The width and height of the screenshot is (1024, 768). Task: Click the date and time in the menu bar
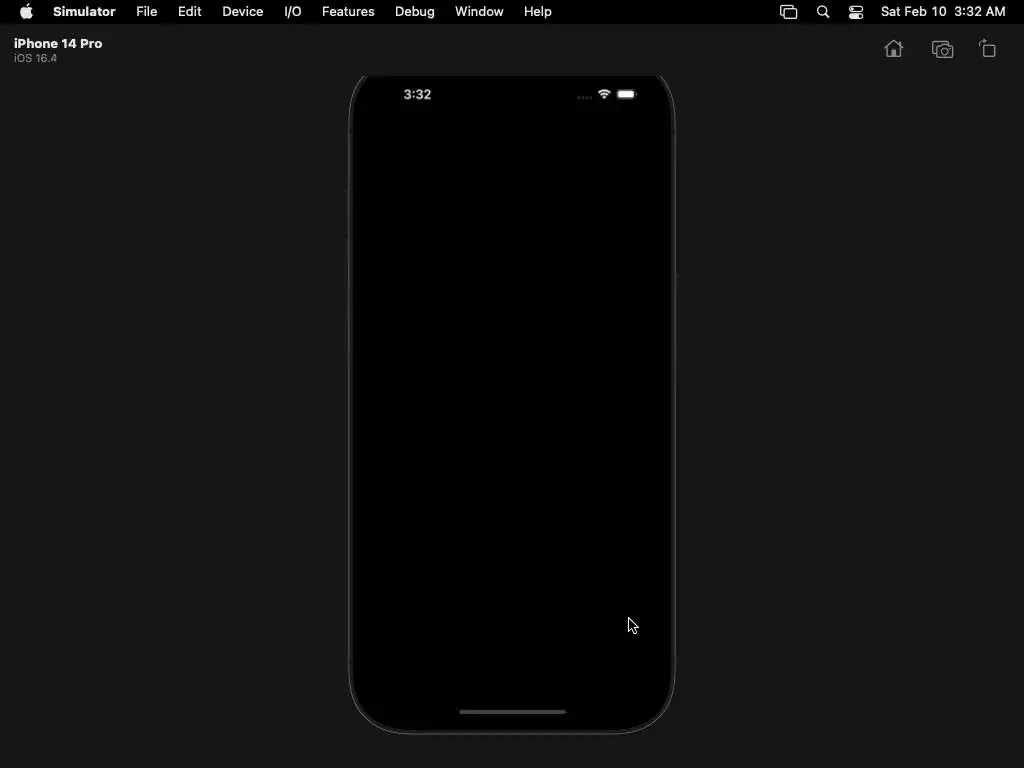pyautogui.click(x=943, y=12)
